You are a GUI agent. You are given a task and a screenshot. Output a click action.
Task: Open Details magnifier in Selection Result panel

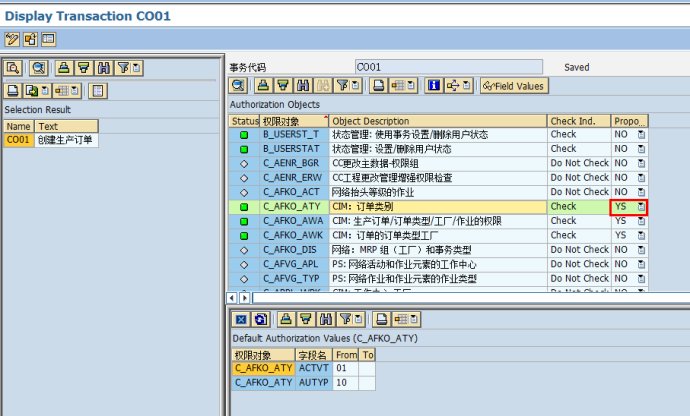[39, 68]
